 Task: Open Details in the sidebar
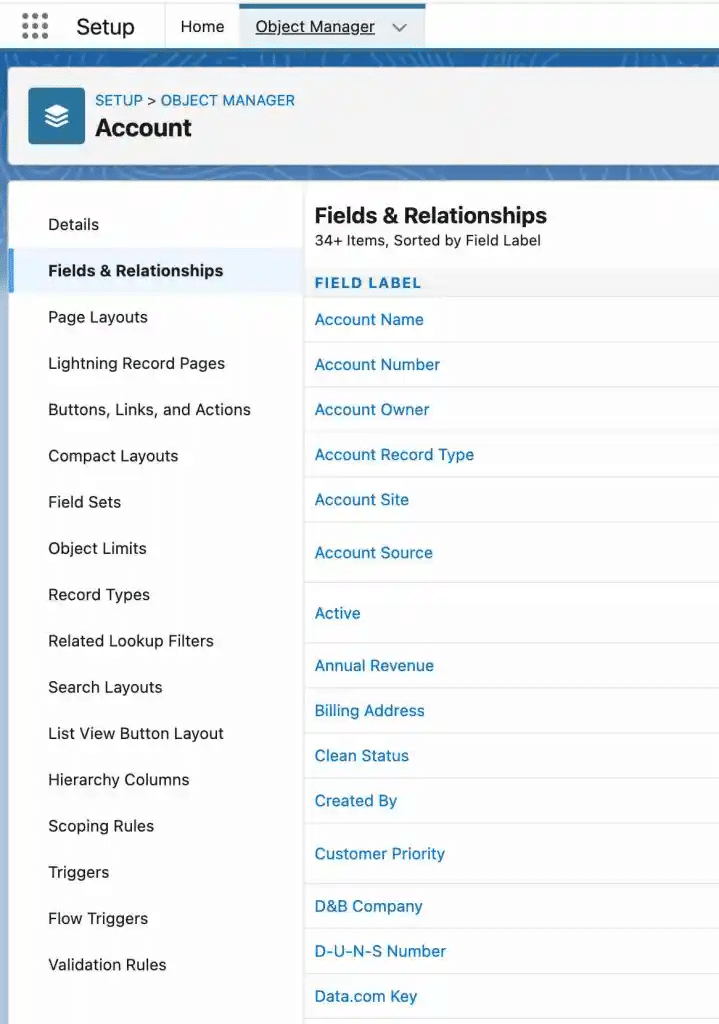(74, 225)
